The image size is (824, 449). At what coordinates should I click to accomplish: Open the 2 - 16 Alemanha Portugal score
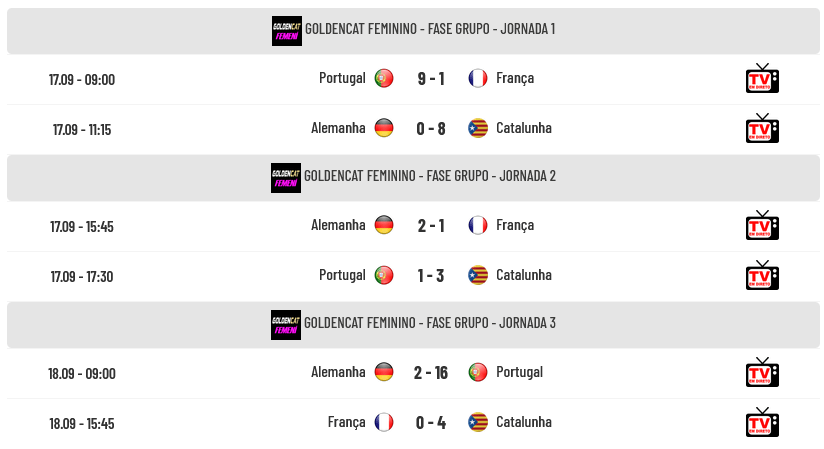[x=431, y=373]
